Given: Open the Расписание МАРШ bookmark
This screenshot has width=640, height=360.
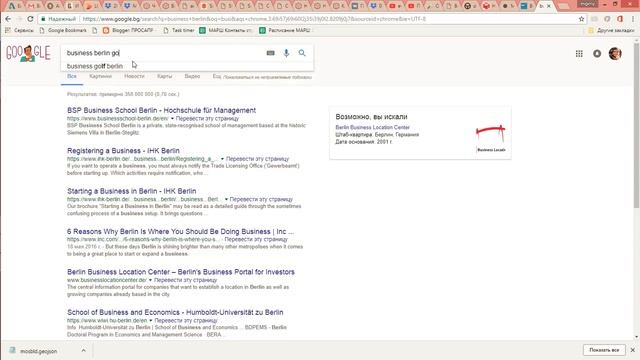Looking at the screenshot, I should (285, 30).
